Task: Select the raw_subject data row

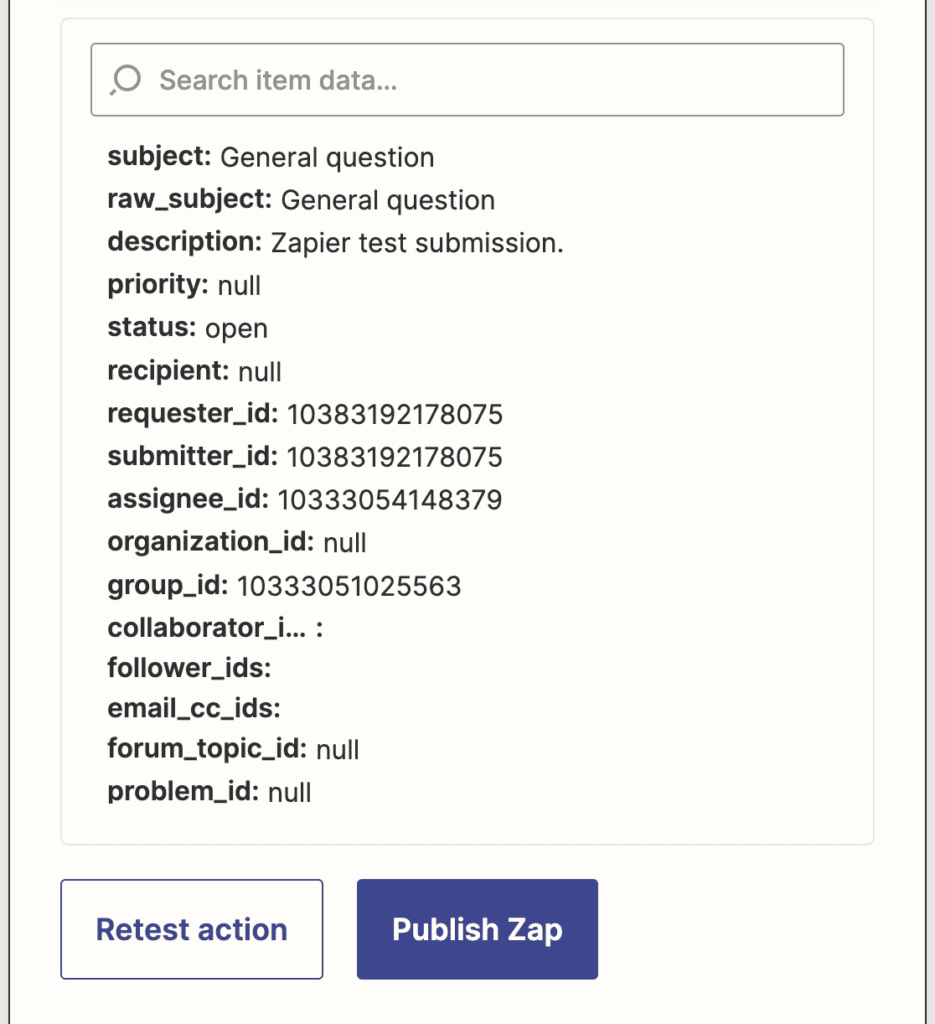Action: (x=301, y=200)
